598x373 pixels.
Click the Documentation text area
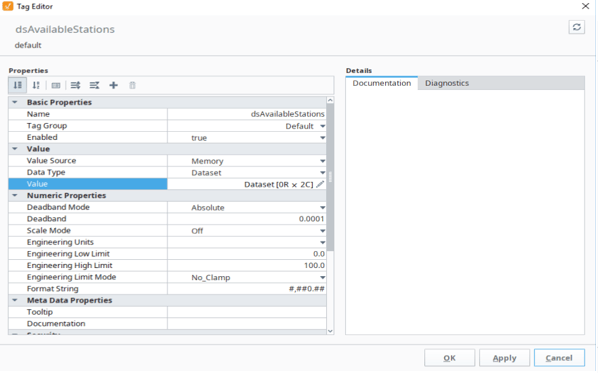tap(465, 212)
